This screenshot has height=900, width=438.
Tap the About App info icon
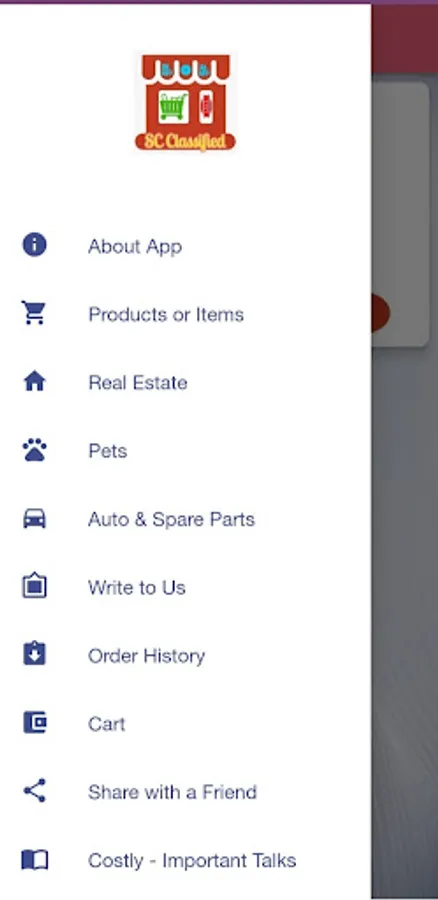pos(34,245)
